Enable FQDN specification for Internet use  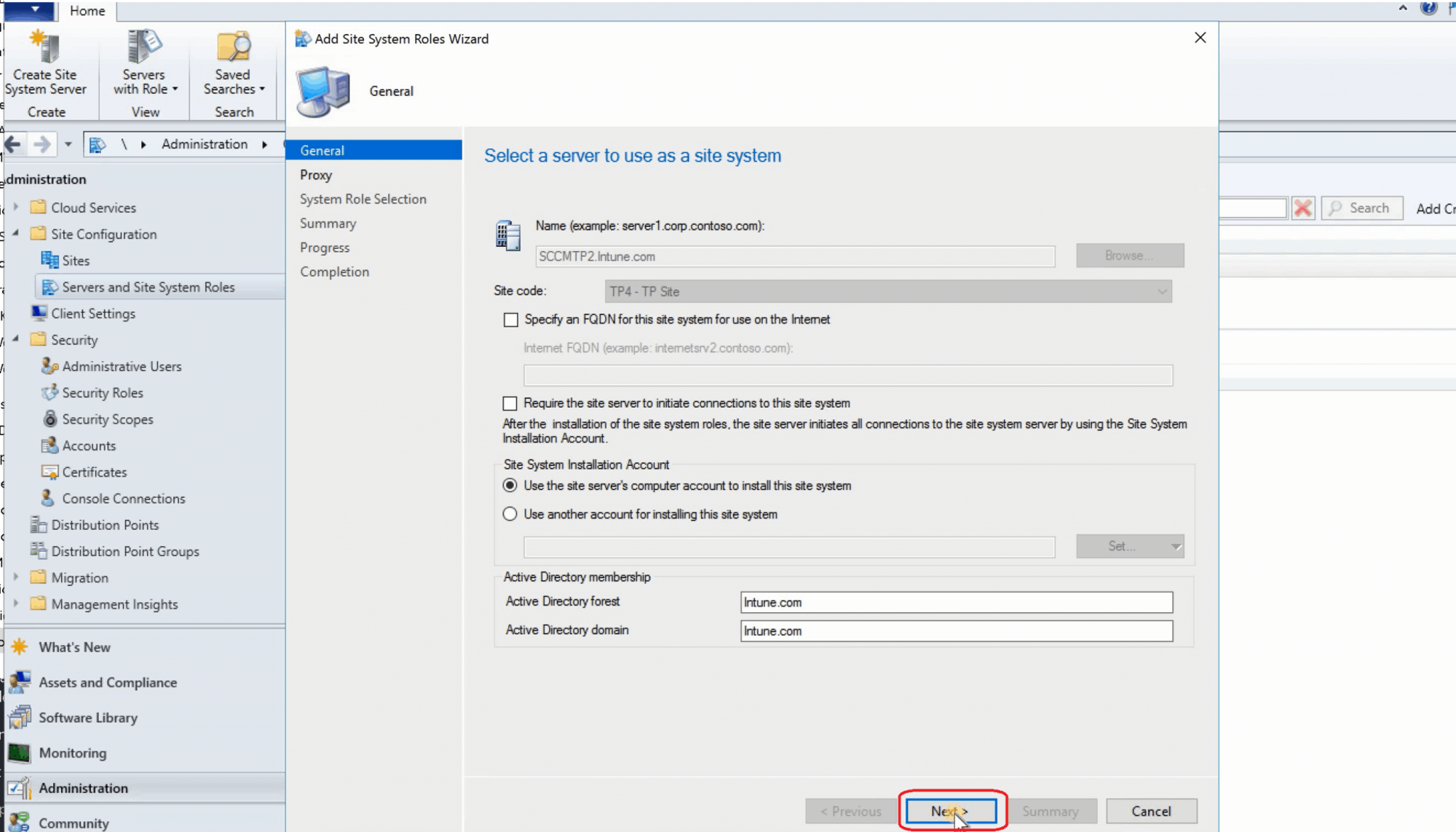click(511, 320)
